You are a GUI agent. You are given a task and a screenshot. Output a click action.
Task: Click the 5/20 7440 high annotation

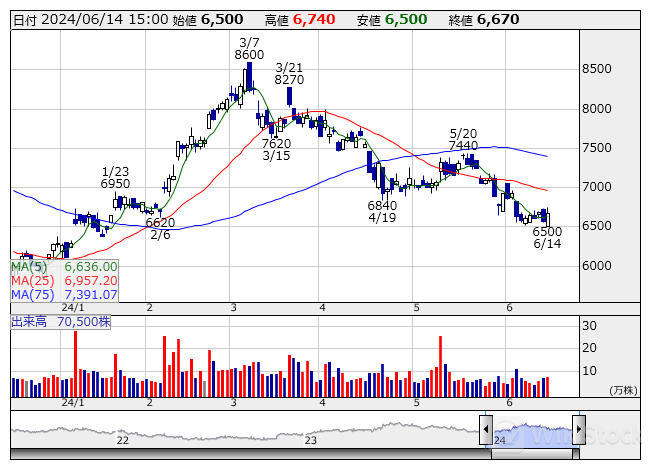463,139
